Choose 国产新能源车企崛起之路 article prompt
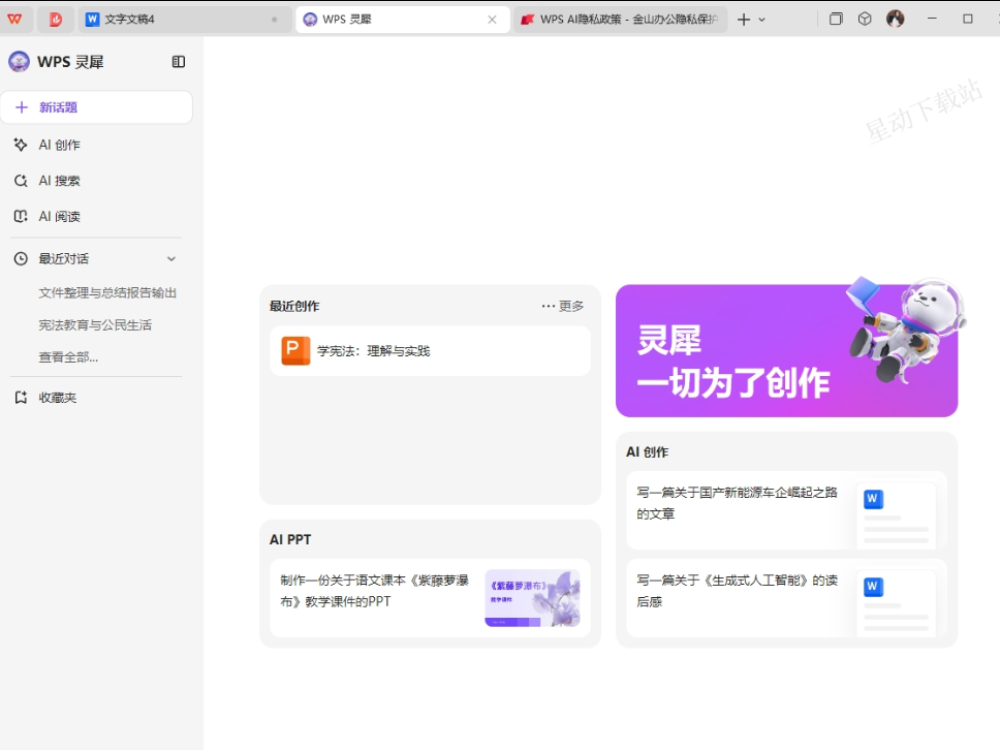Viewport: 1000px width, 750px height. pyautogui.click(x=786, y=510)
